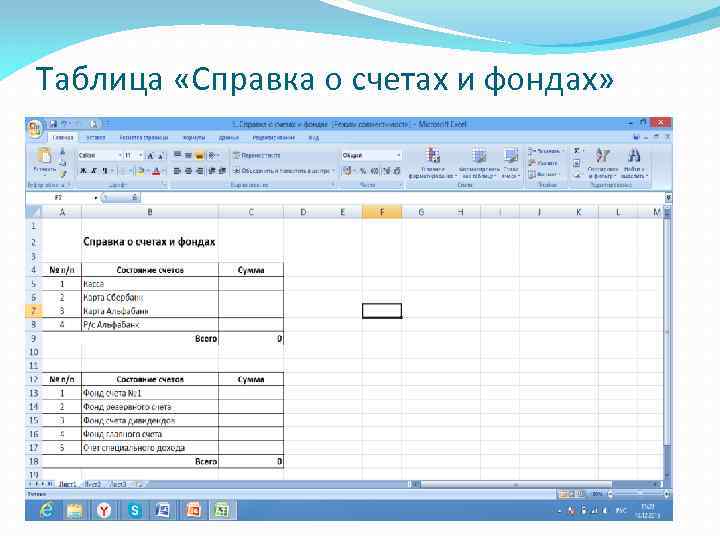Screen dimensions: 720x540
Task: Click the text orientation icon
Action: (x=213, y=156)
